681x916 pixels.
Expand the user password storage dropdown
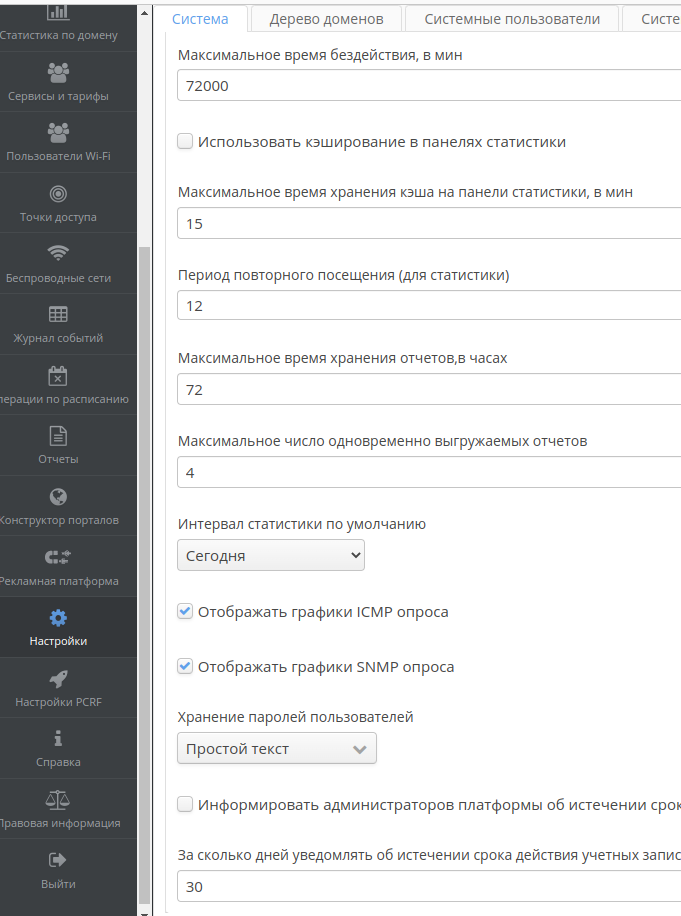click(x=276, y=748)
